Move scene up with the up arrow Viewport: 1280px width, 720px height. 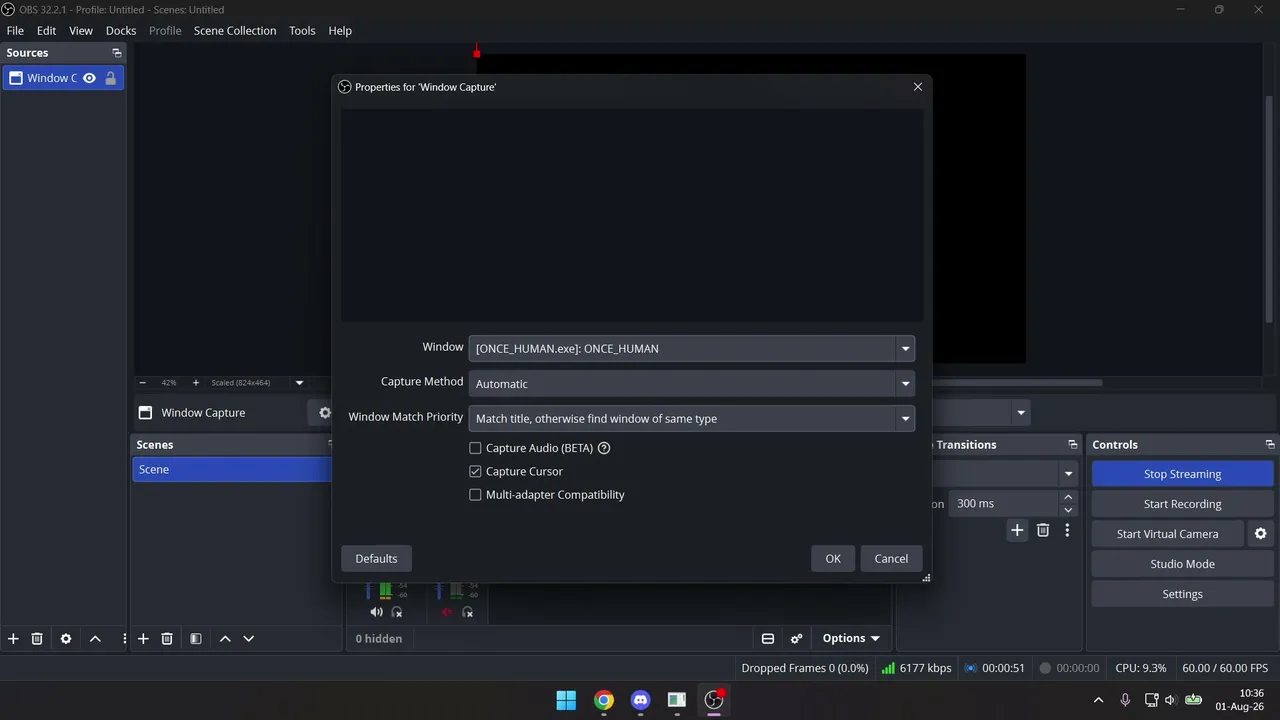coord(225,638)
